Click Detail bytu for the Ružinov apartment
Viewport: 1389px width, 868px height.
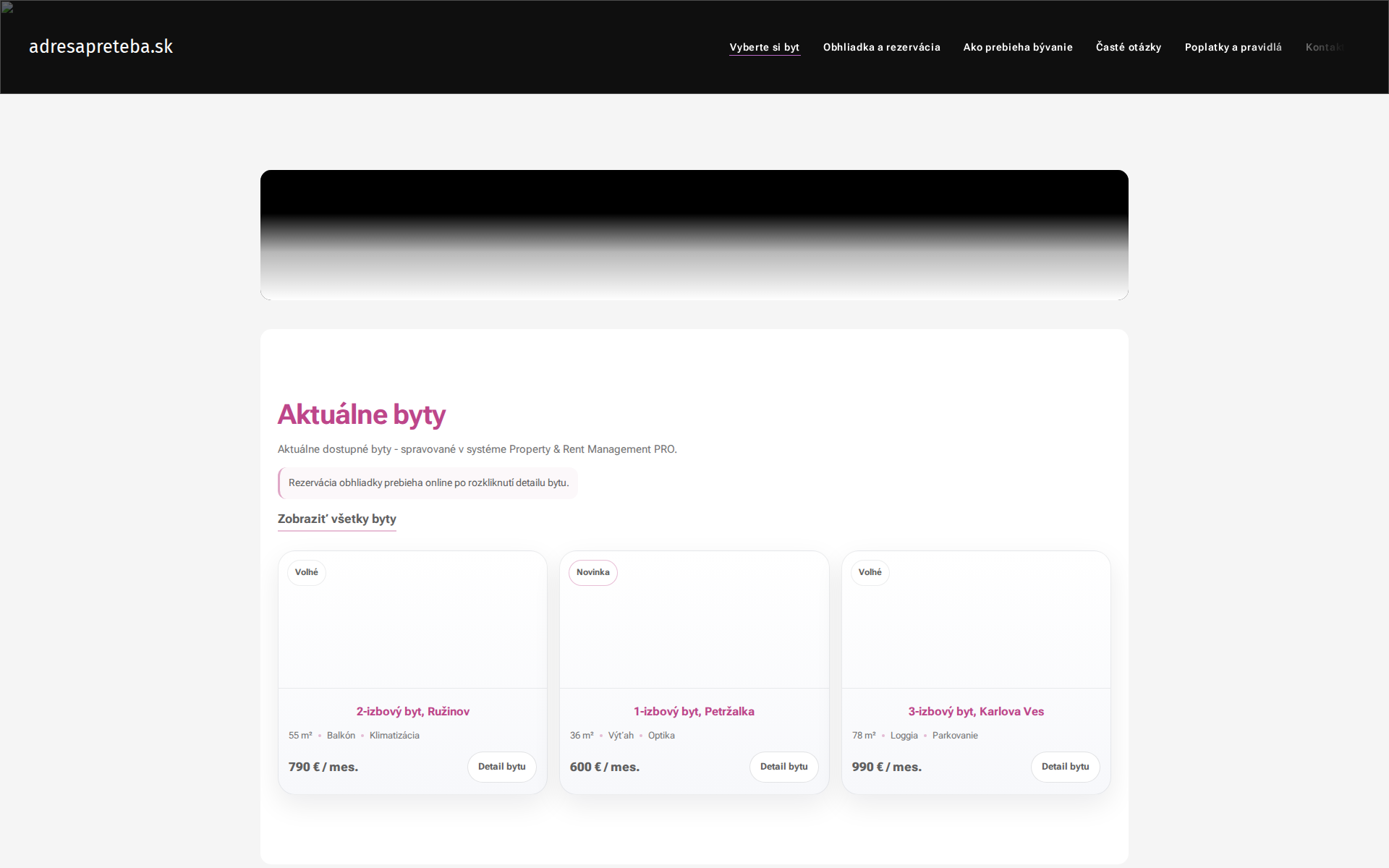point(501,767)
